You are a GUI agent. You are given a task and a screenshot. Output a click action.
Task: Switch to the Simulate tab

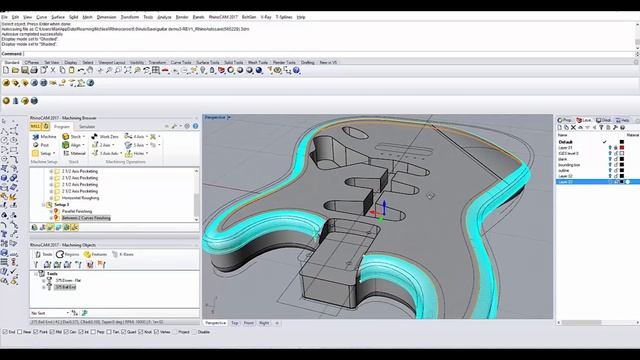87,127
